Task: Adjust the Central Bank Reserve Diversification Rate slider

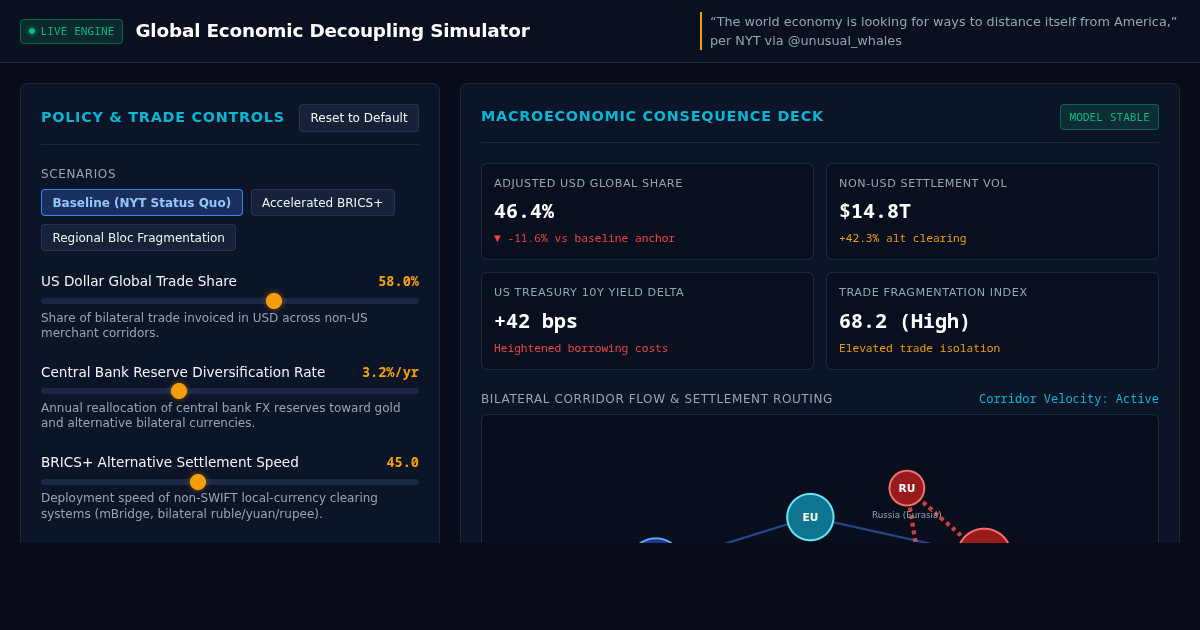Action: click(x=230, y=391)
